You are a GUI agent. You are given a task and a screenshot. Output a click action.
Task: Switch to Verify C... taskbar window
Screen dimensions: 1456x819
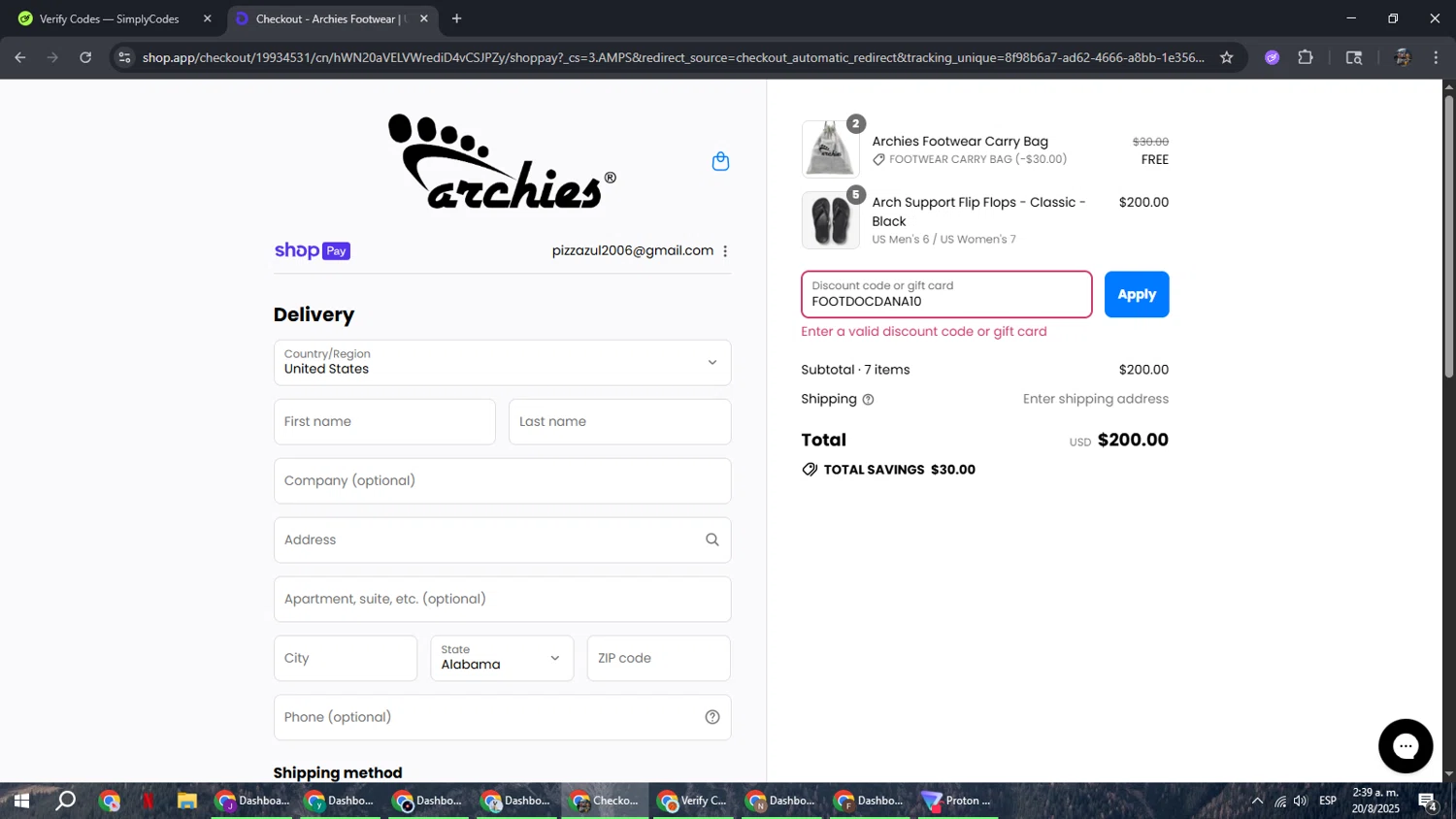692,801
